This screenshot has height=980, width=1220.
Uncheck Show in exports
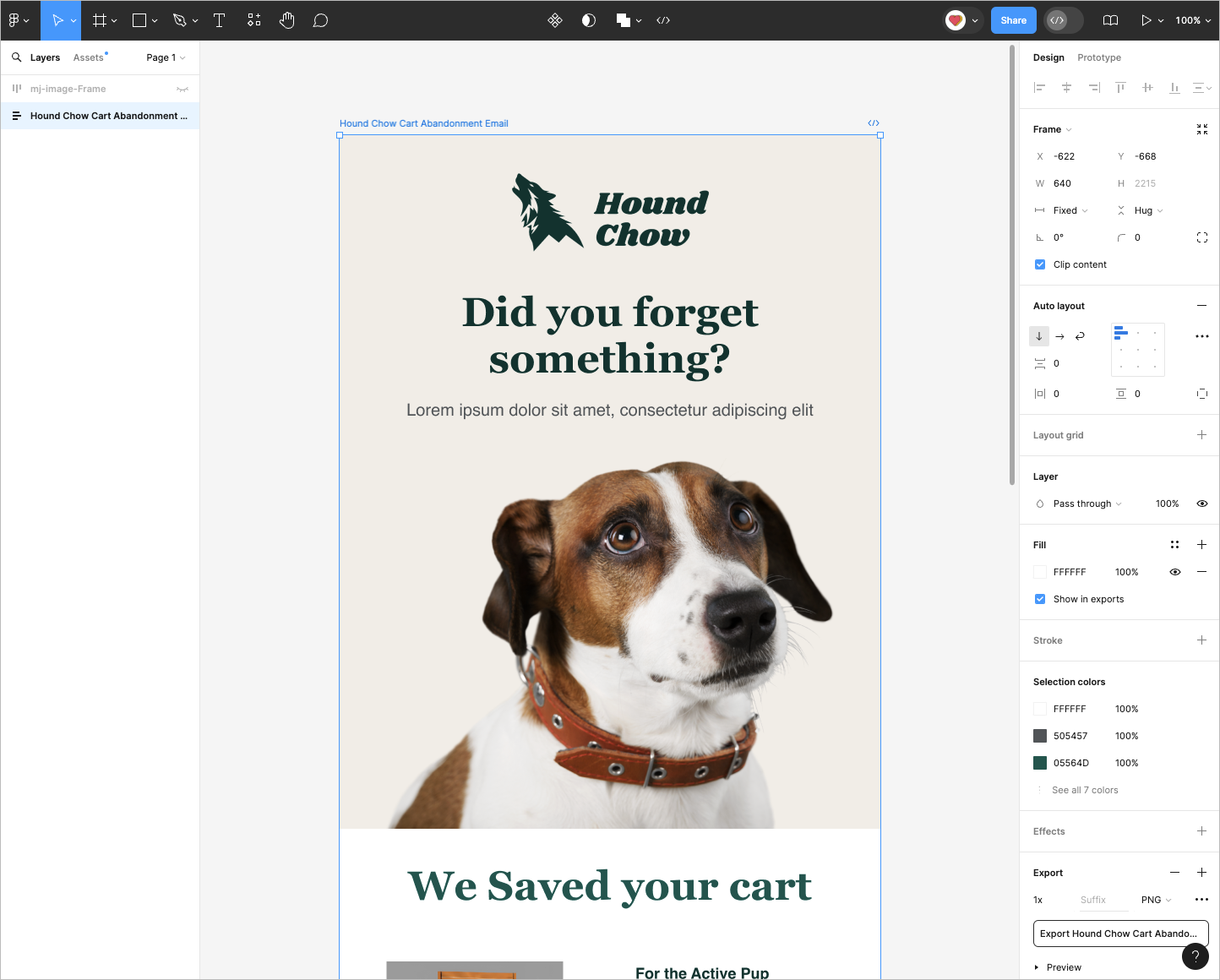(x=1040, y=599)
